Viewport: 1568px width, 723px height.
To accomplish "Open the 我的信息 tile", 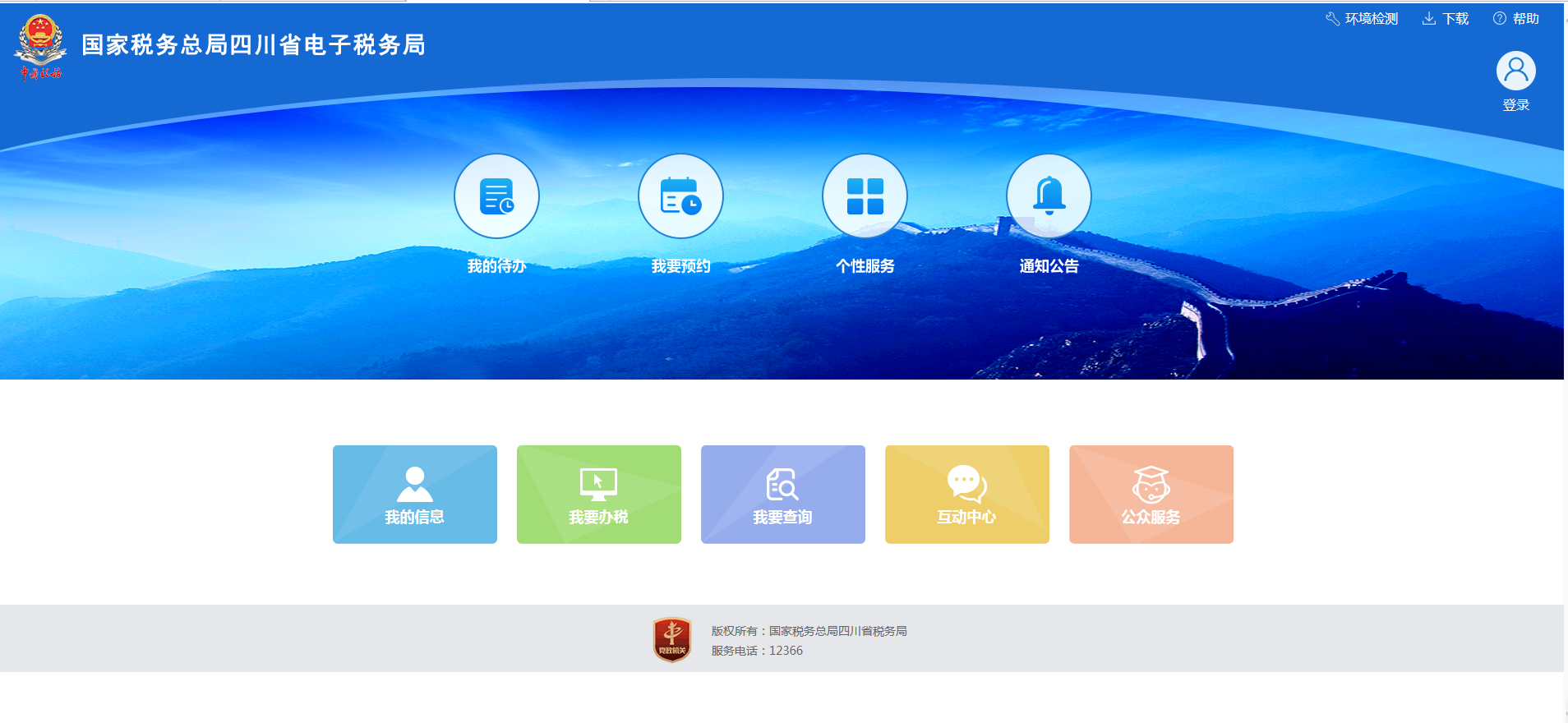I will tap(415, 494).
